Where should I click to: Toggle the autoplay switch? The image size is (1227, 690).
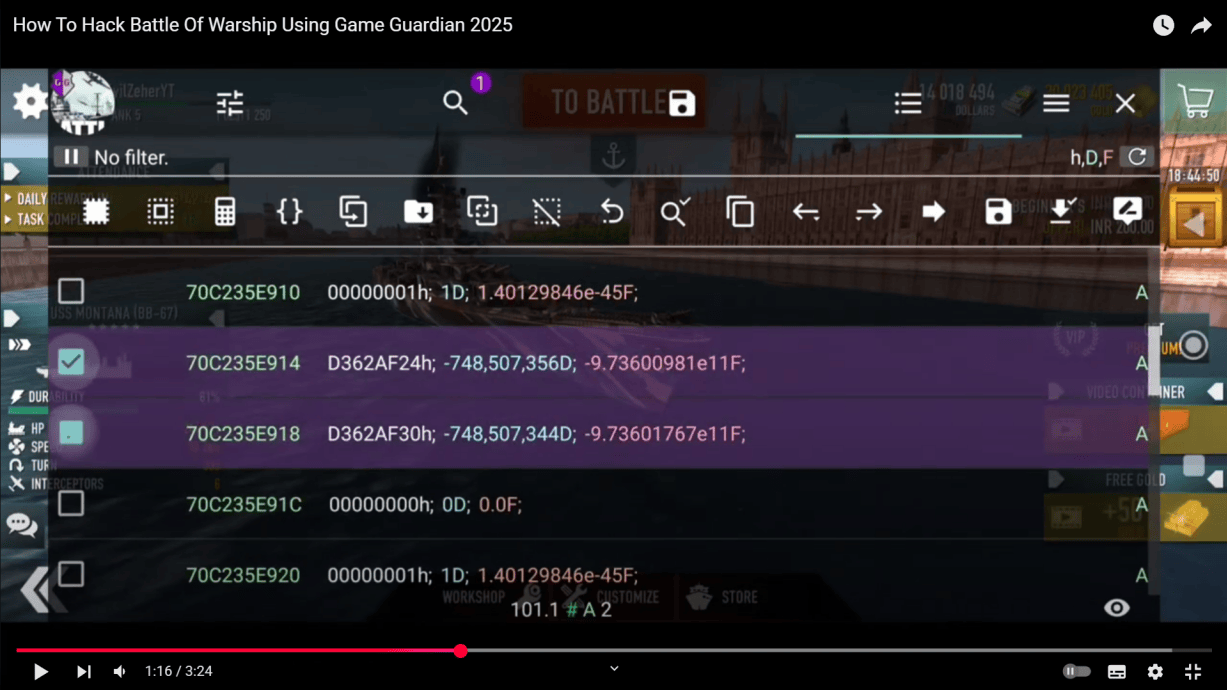coord(1076,672)
